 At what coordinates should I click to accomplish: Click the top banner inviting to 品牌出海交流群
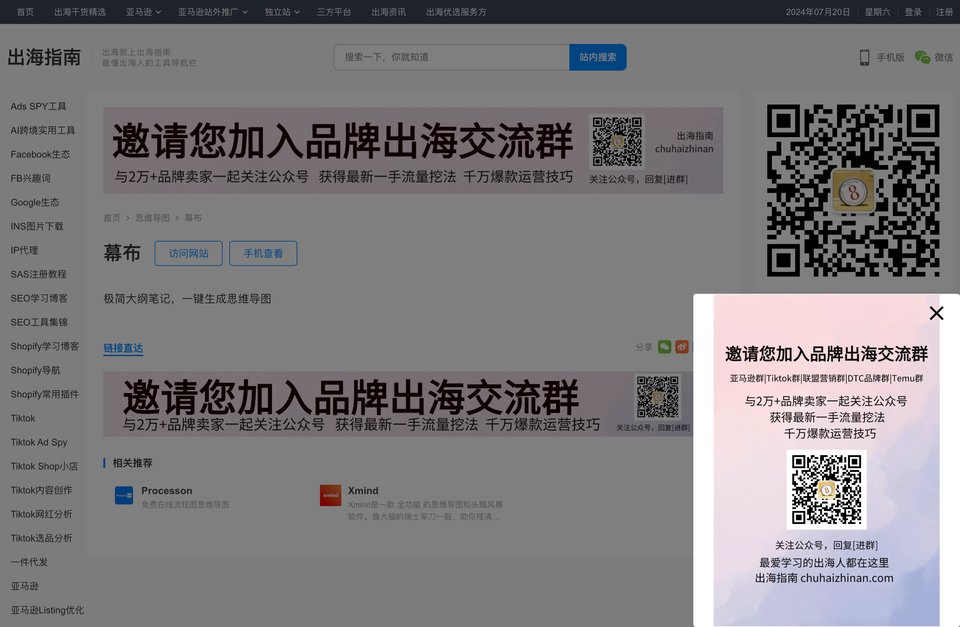pyautogui.click(x=413, y=151)
